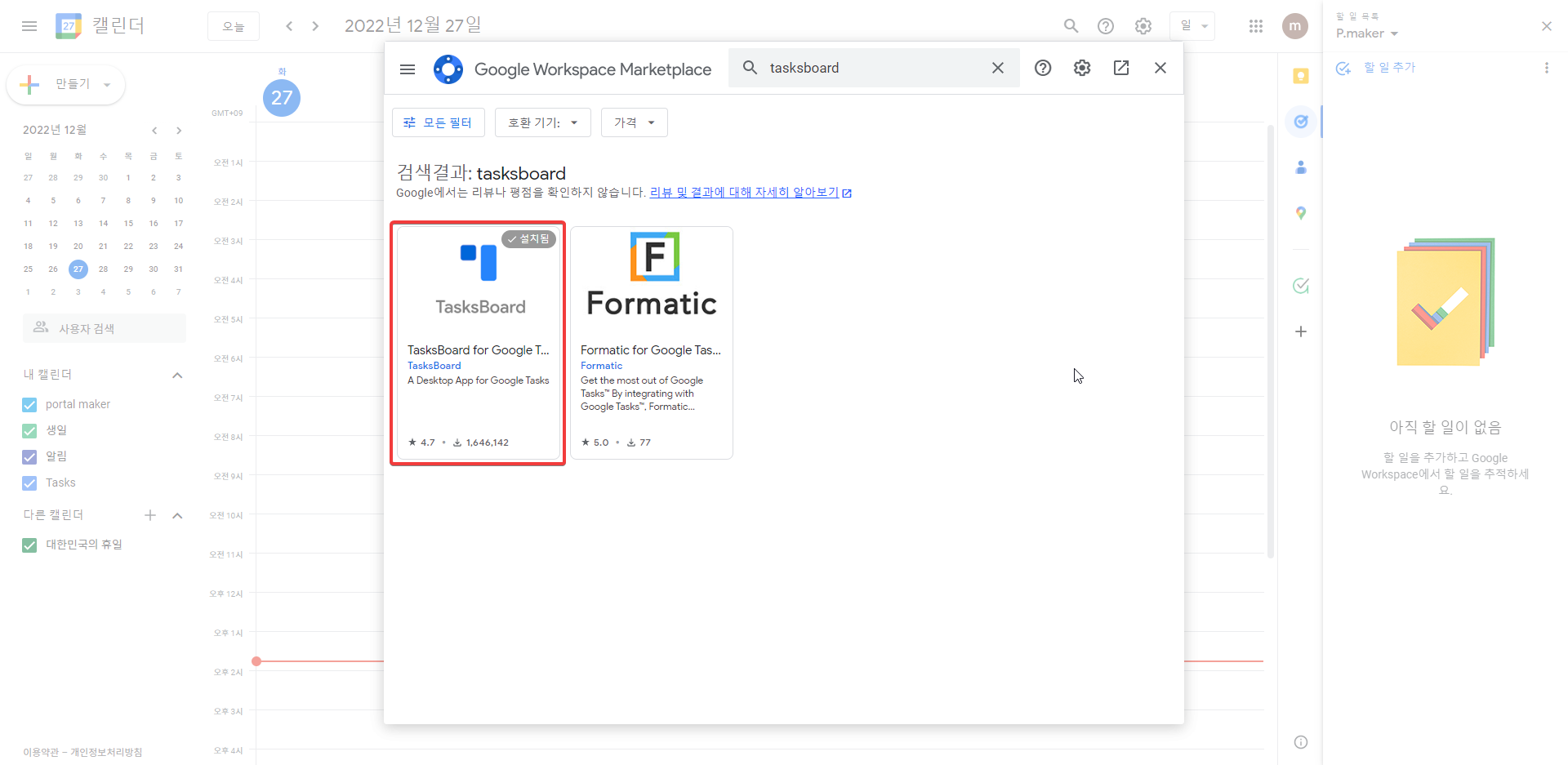Click Formatic developer name link

click(602, 366)
